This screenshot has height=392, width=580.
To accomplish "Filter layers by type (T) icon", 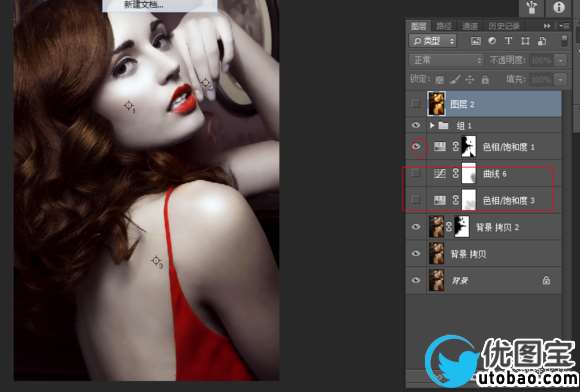I will pos(509,41).
